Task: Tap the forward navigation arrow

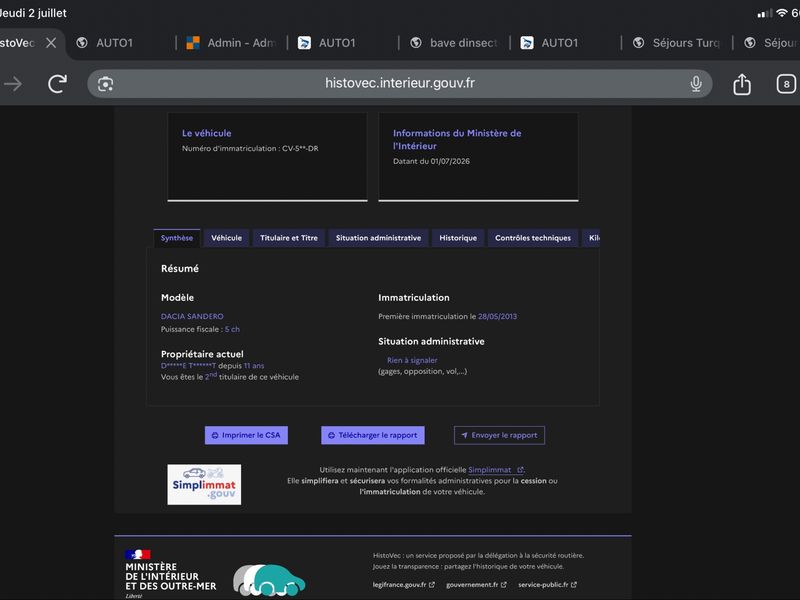Action: click(13, 84)
